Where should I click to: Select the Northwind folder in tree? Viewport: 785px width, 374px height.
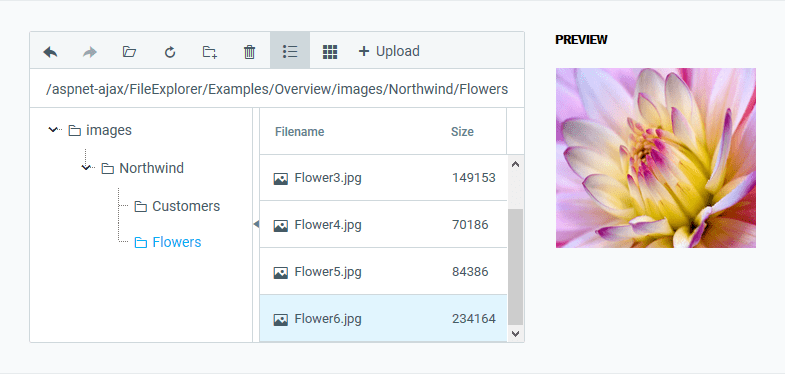point(151,168)
